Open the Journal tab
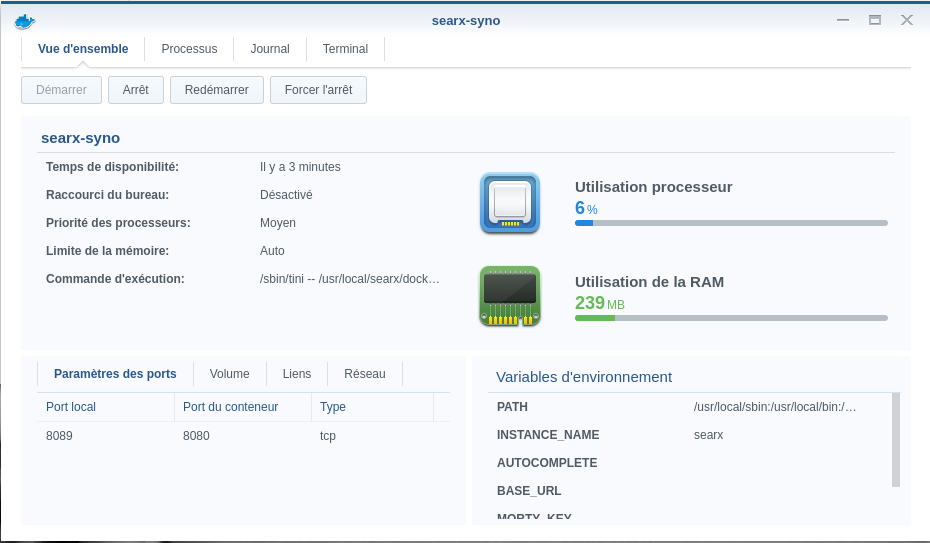930x543 pixels. (270, 49)
